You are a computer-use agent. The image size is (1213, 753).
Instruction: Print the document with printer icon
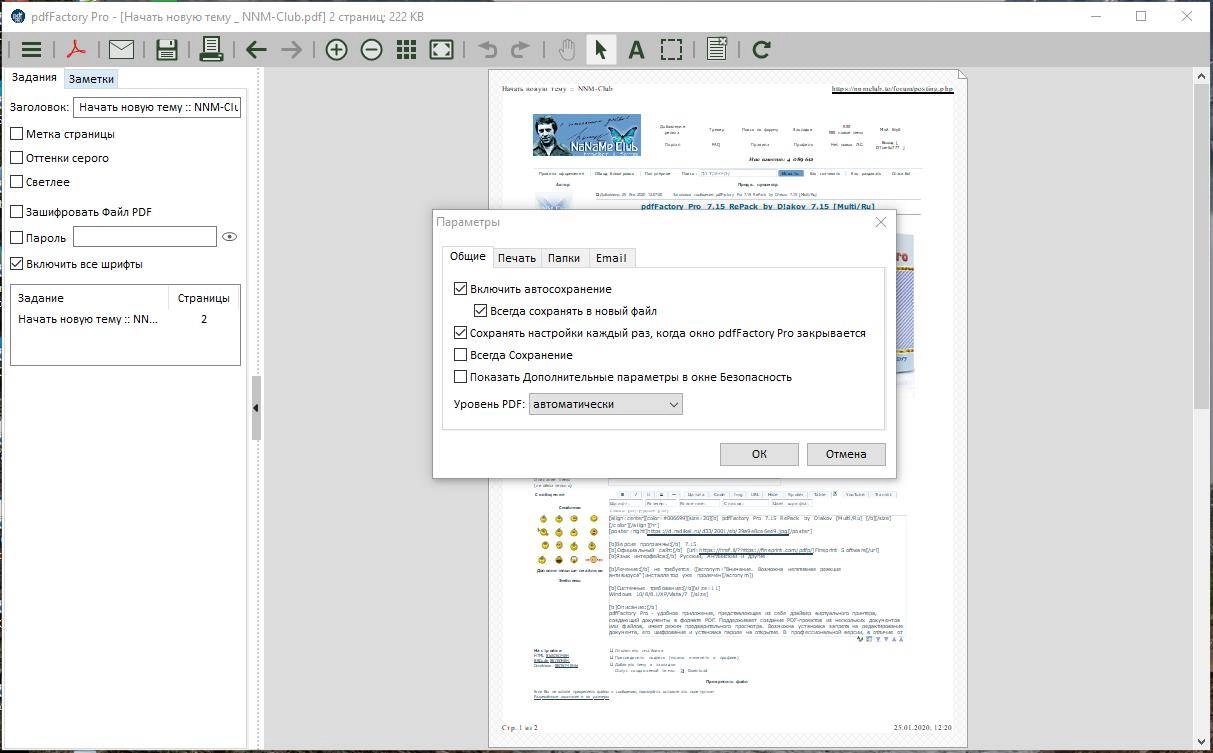[211, 49]
